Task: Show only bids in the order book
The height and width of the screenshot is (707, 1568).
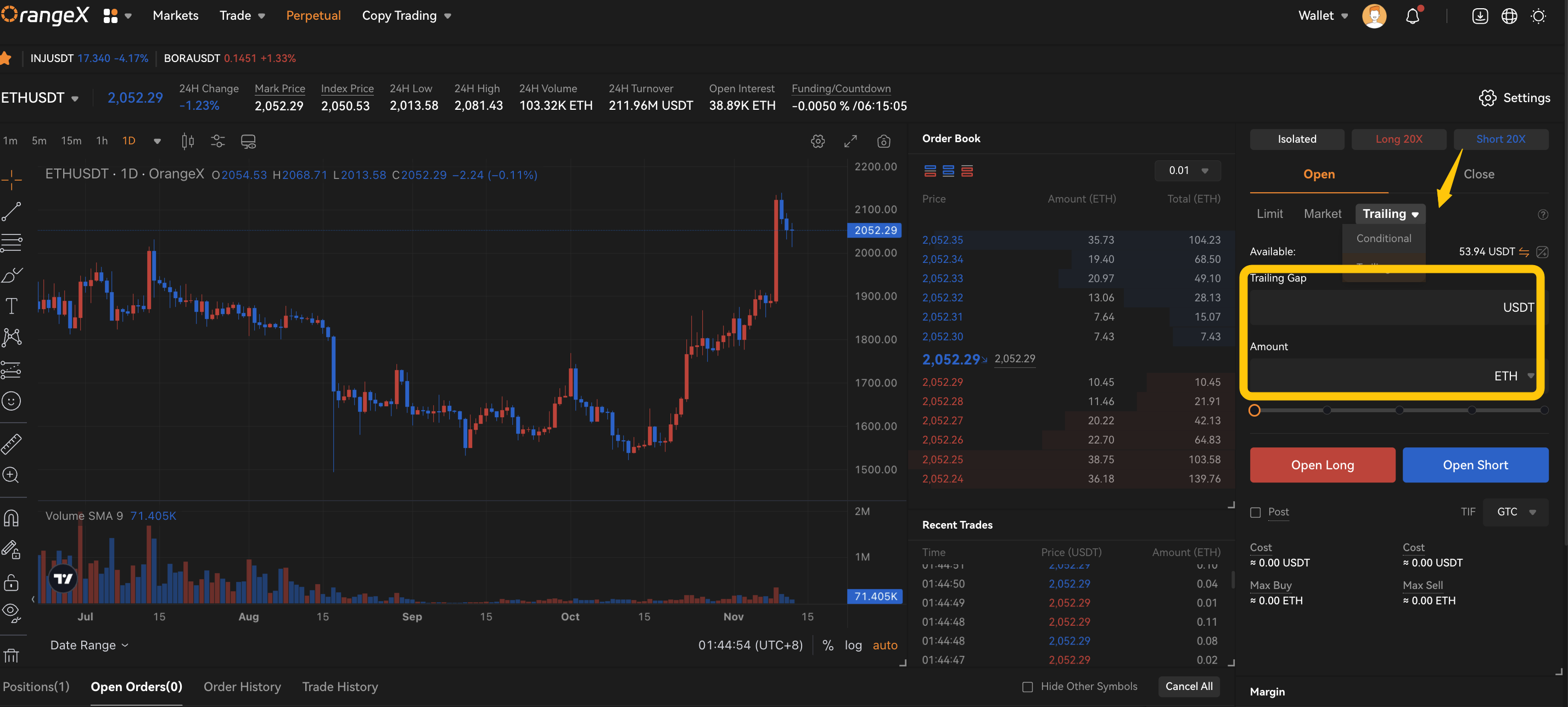Action: (x=948, y=171)
